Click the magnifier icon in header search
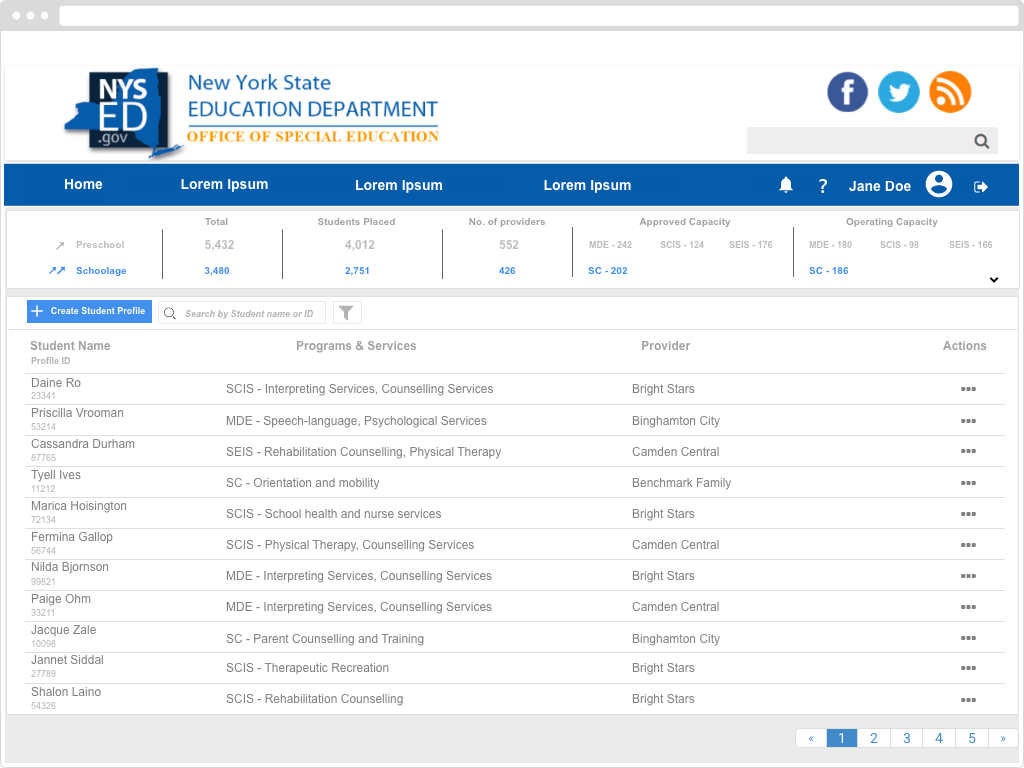Viewport: 1024px width, 768px height. pyautogui.click(x=982, y=141)
